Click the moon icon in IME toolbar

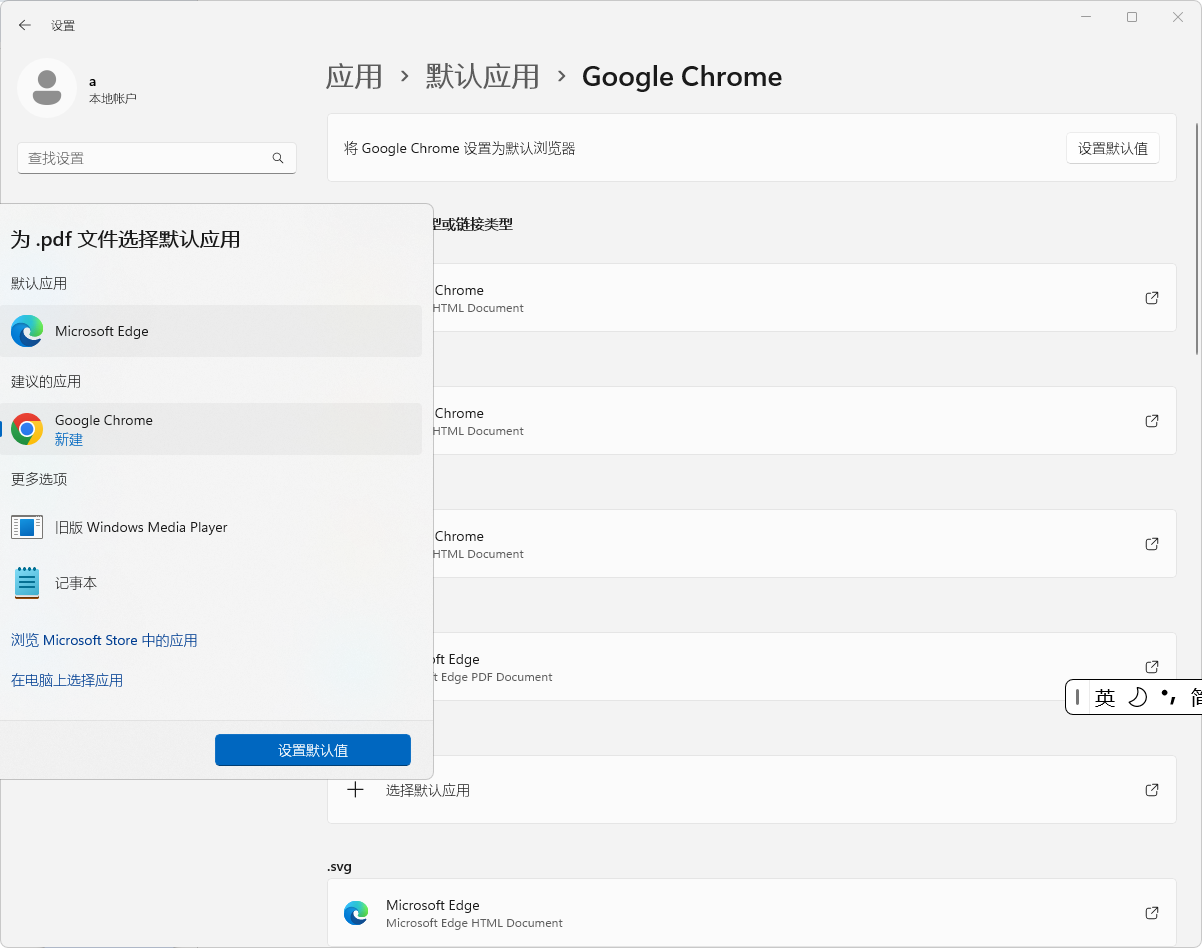tap(1137, 698)
